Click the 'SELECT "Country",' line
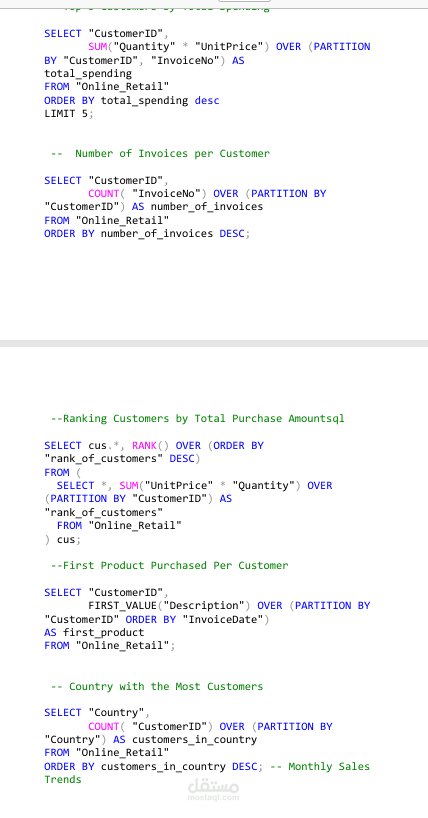The width and height of the screenshot is (428, 818). coord(97,713)
